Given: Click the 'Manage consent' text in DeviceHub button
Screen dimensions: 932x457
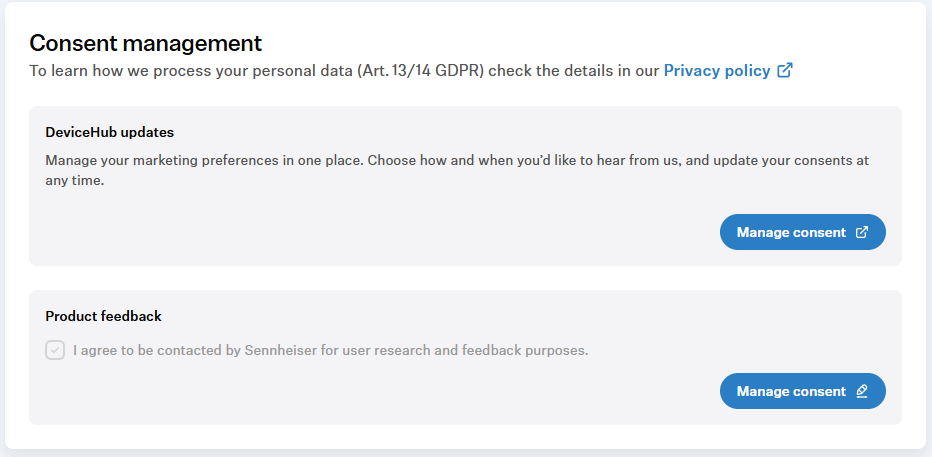Looking at the screenshot, I should (791, 232).
